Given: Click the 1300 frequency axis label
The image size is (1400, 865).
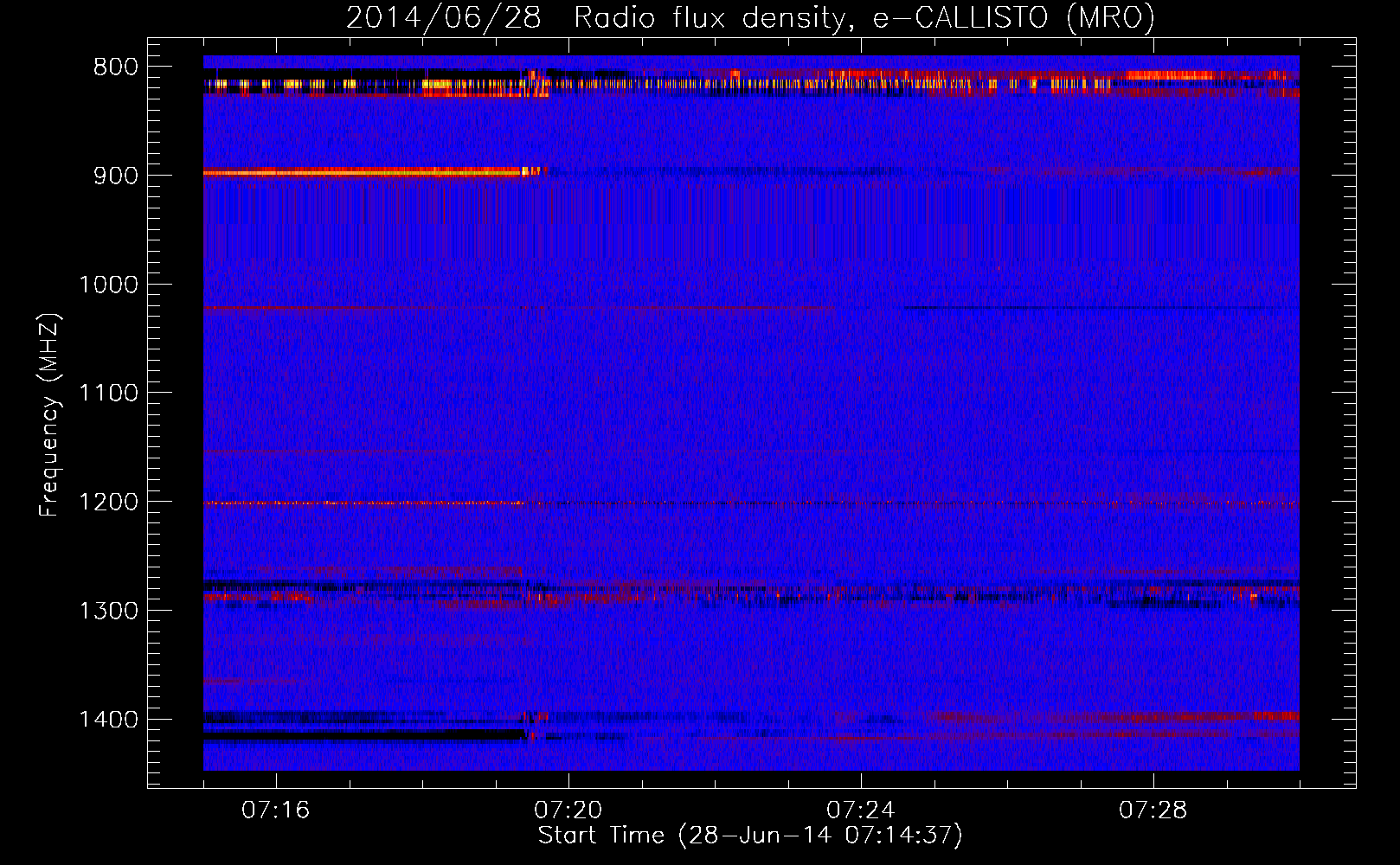Looking at the screenshot, I should coord(109,611).
